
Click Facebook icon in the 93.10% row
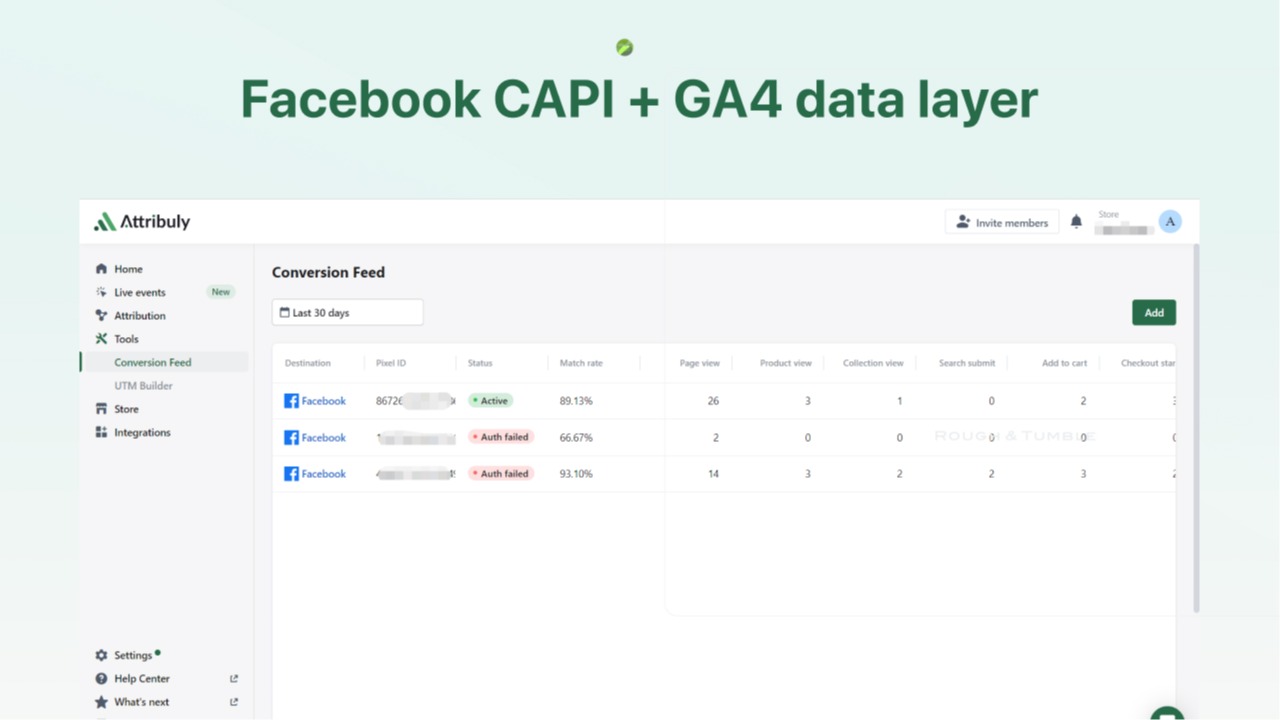click(291, 474)
